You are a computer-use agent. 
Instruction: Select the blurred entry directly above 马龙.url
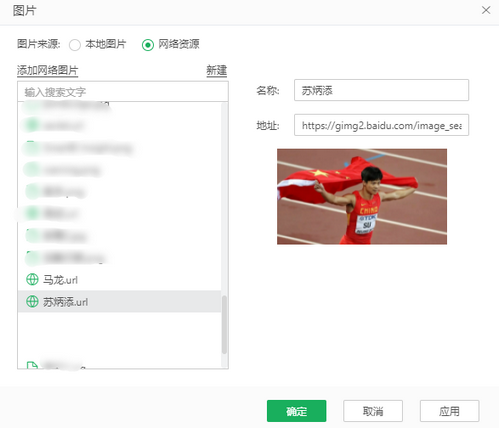click(119, 257)
